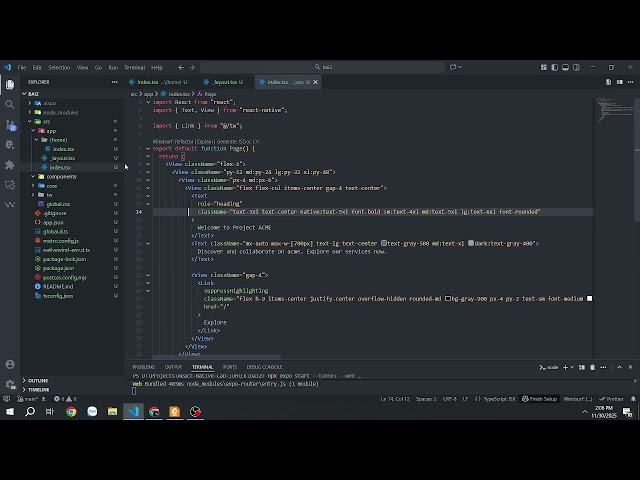The image size is (640, 480).
Task: Open the Windows Start menu
Action: (x=10, y=412)
